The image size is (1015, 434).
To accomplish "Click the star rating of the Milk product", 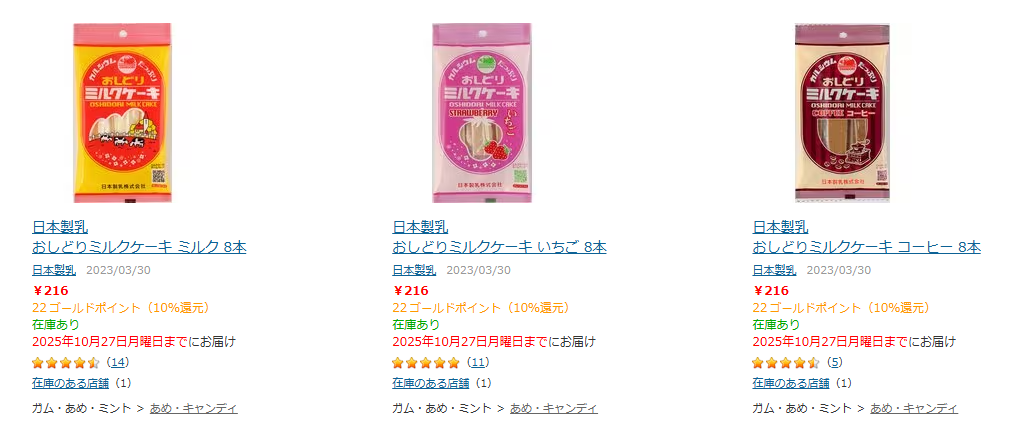I will [x=65, y=362].
